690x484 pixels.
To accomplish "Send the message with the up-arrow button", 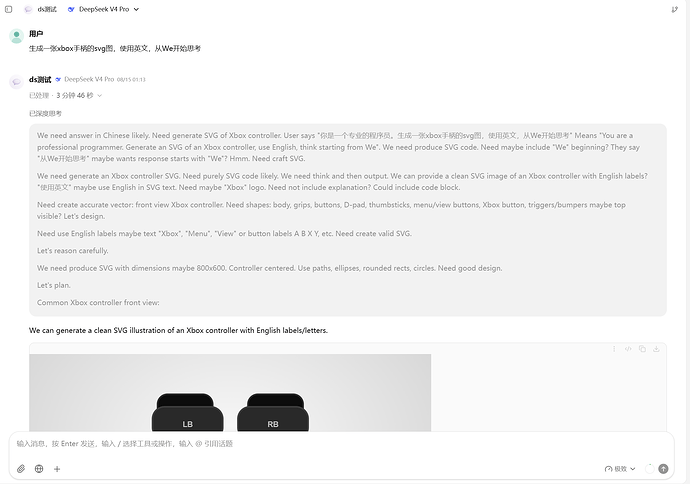I will click(663, 469).
